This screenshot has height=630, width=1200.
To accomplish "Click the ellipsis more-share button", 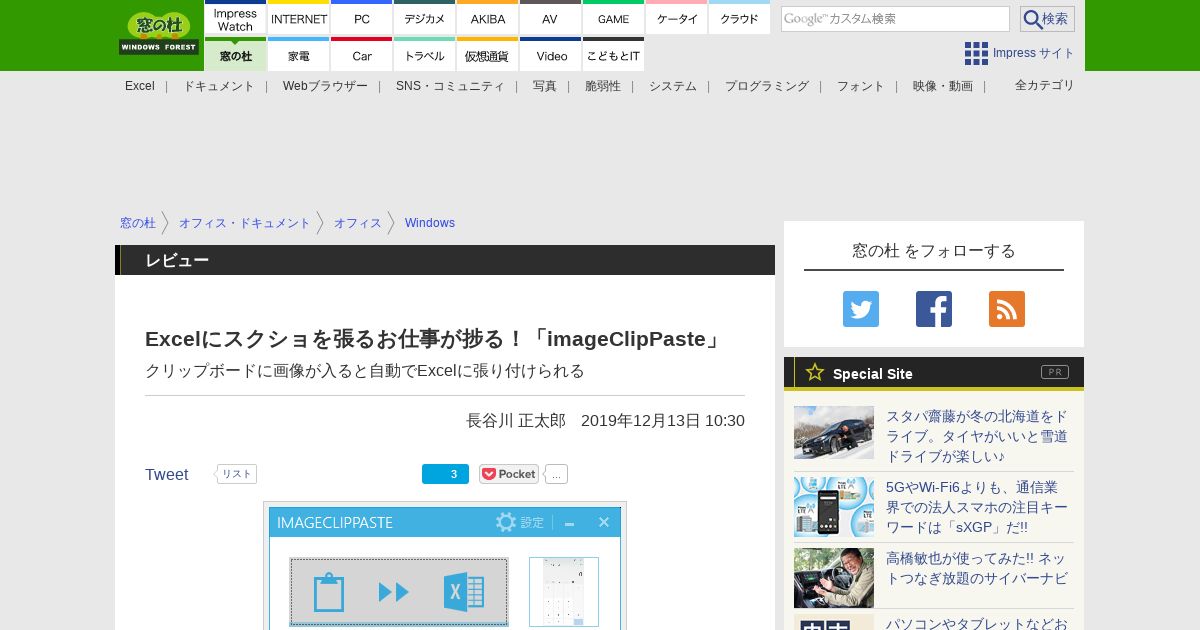I will pos(556,474).
